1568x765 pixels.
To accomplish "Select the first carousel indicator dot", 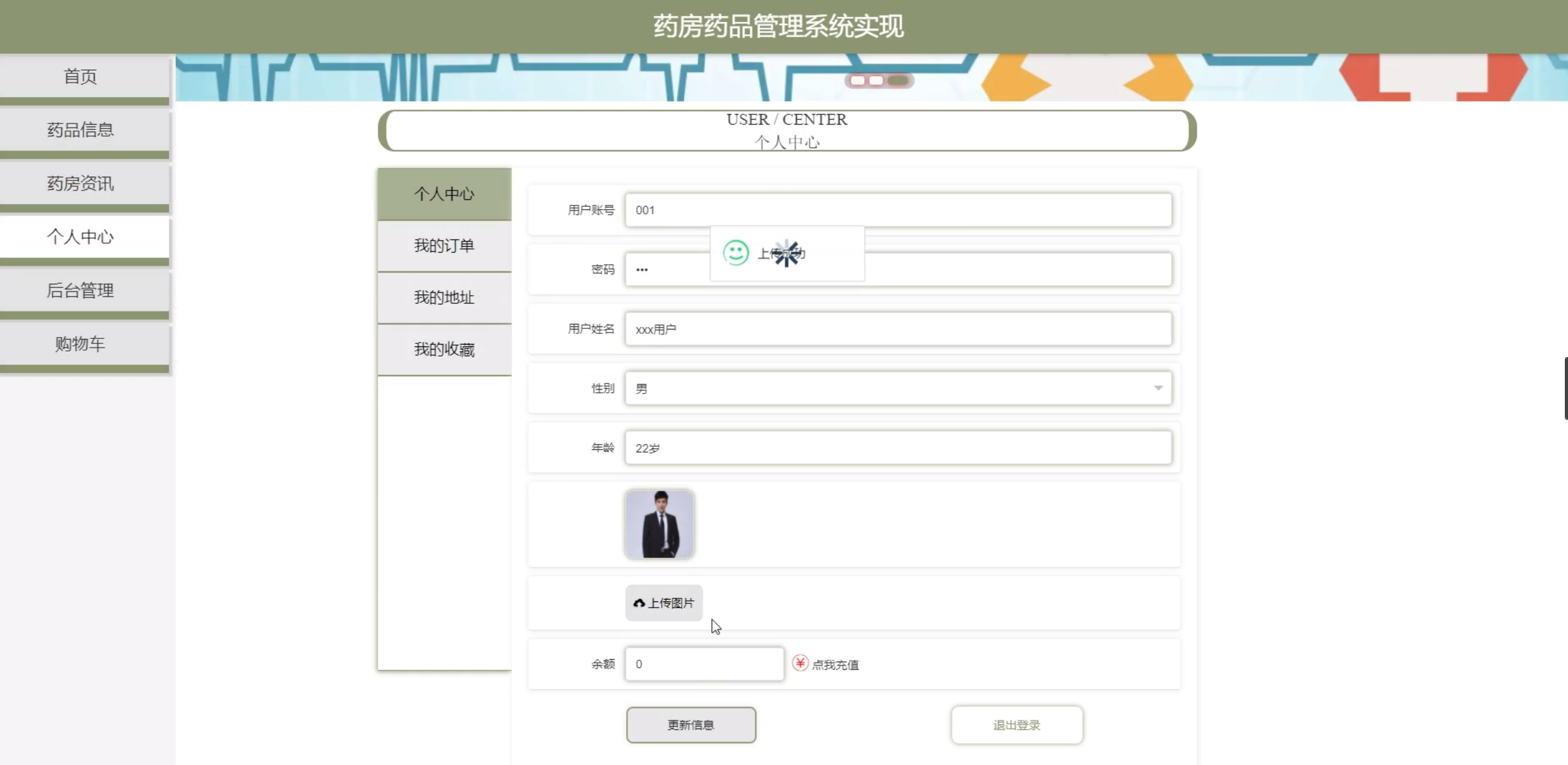I will pyautogui.click(x=857, y=80).
